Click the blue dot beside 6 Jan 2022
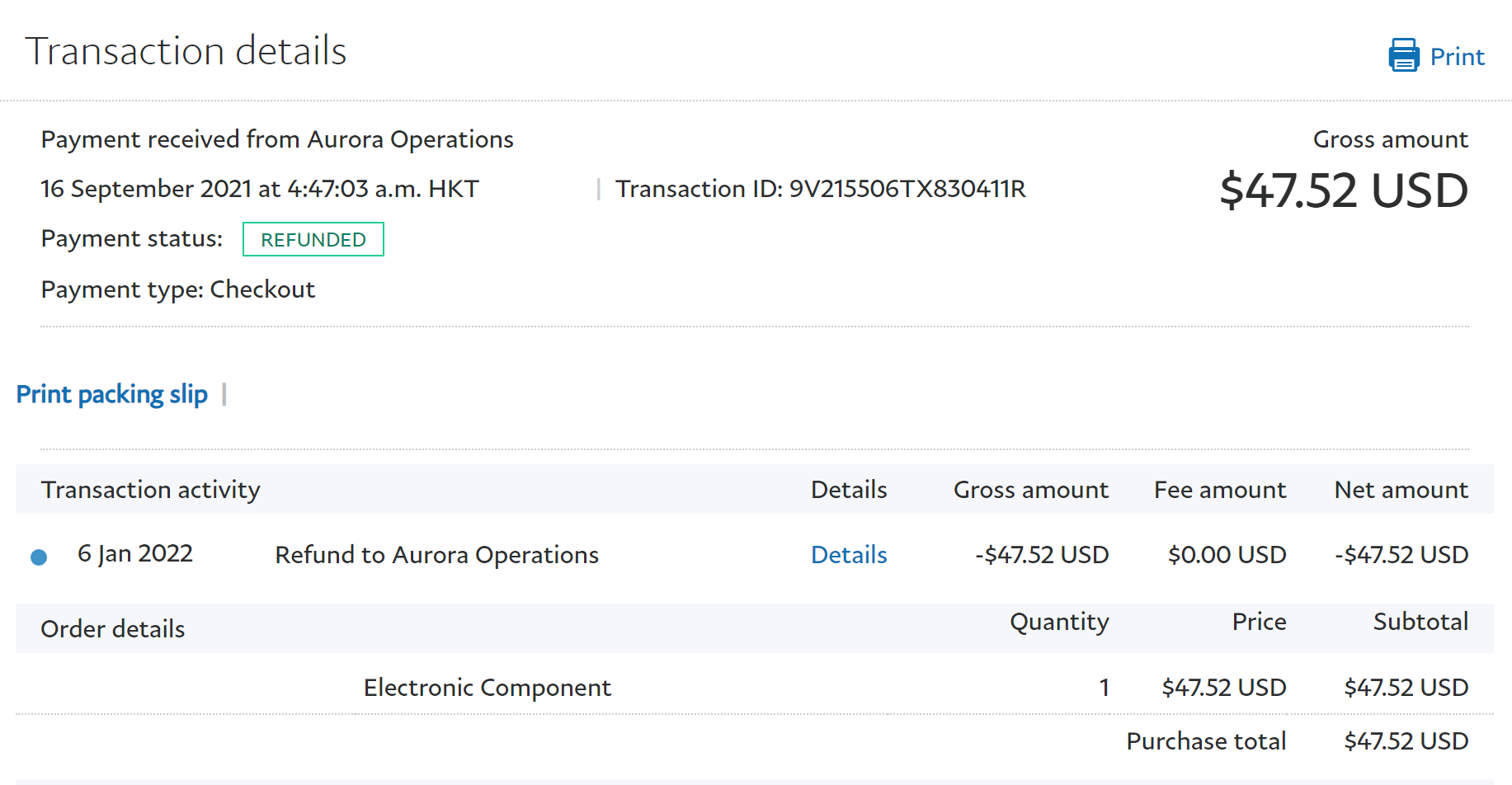Screen dimensions: 1512x785 point(39,557)
